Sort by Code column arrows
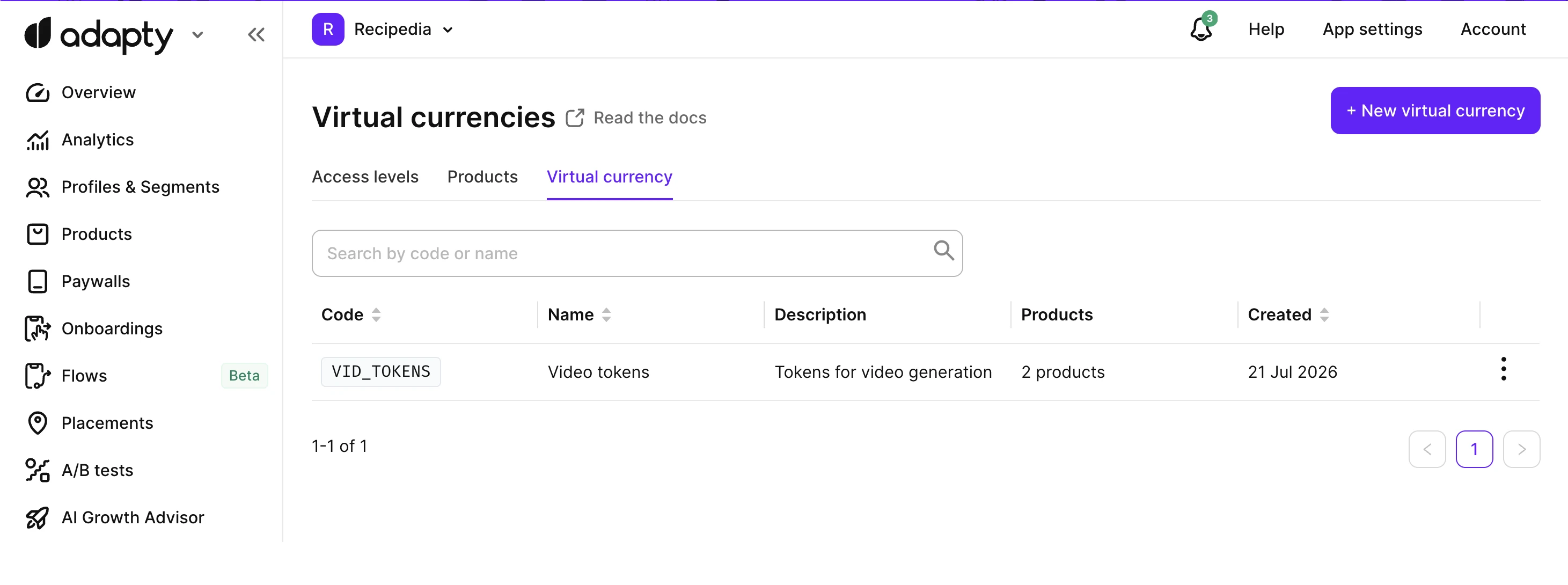Screen dimensions: 1568x585 coord(376,315)
